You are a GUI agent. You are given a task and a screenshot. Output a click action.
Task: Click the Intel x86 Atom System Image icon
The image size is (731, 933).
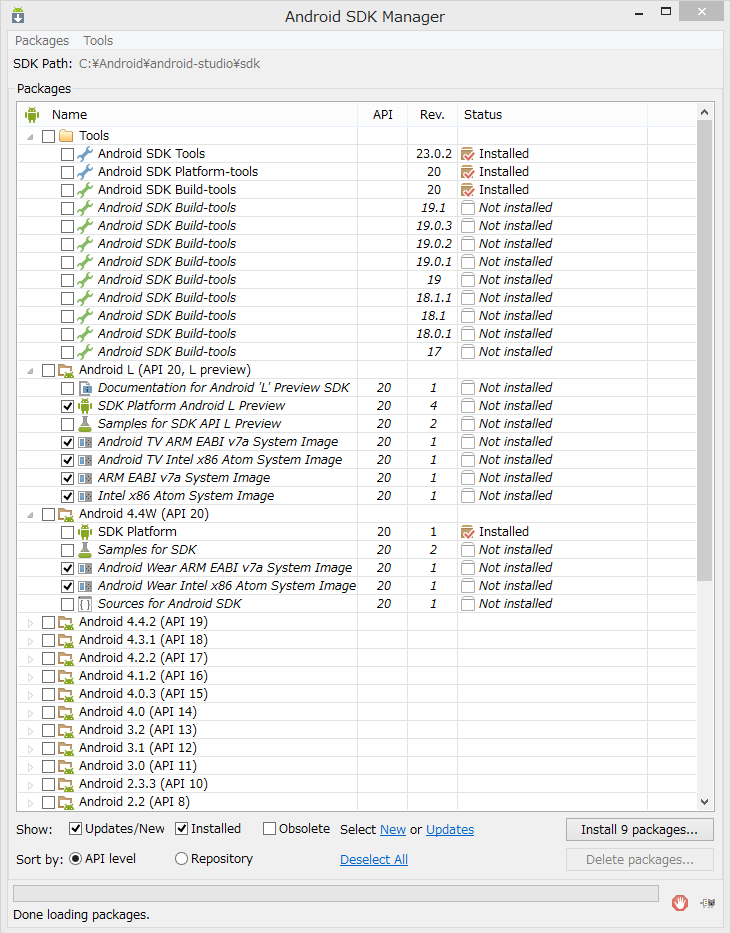[85, 496]
